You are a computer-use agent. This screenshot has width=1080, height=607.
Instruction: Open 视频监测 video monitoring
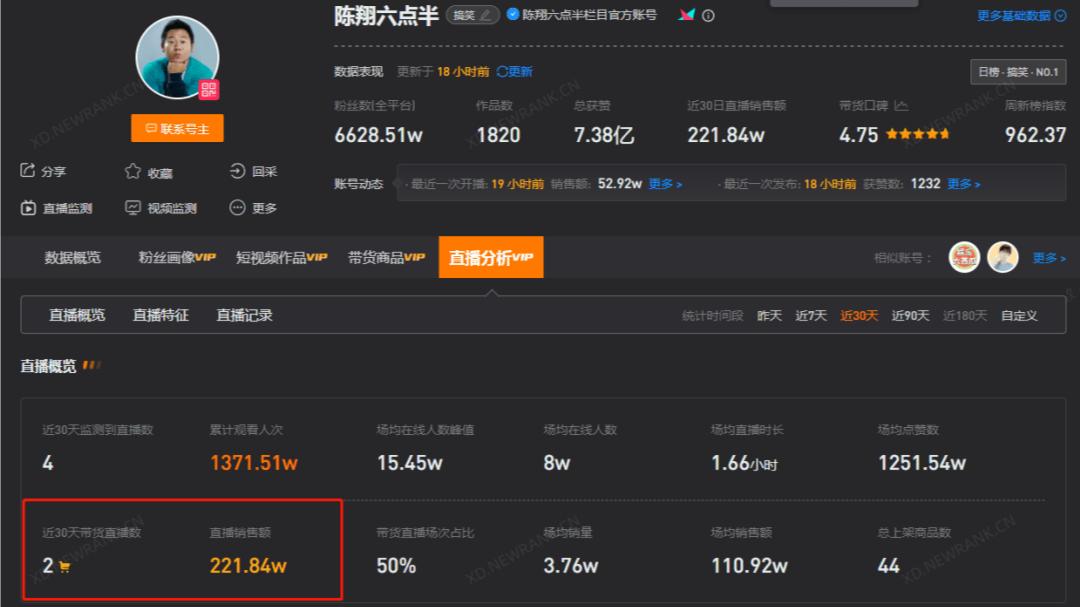(150, 207)
